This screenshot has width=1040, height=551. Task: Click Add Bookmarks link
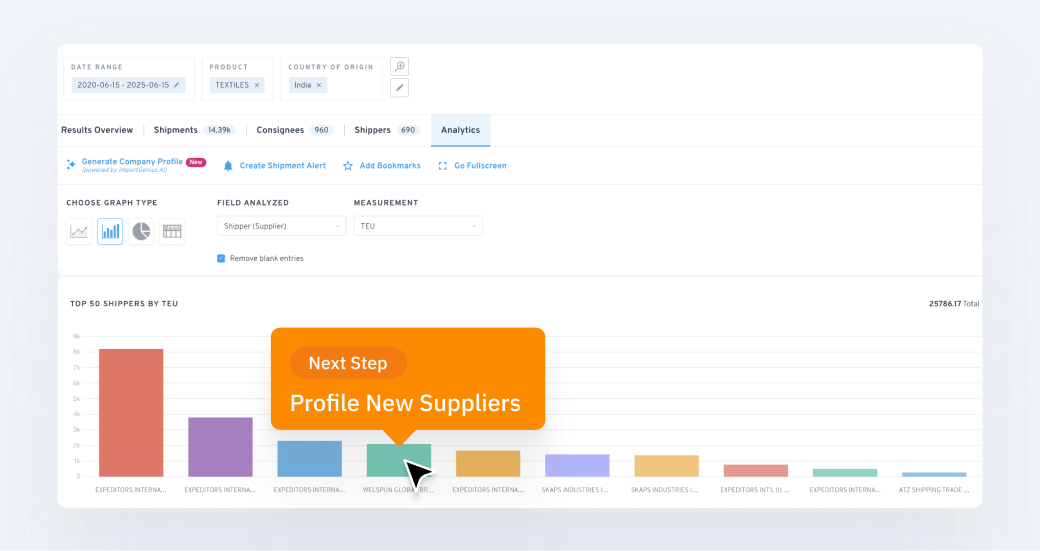pos(390,166)
